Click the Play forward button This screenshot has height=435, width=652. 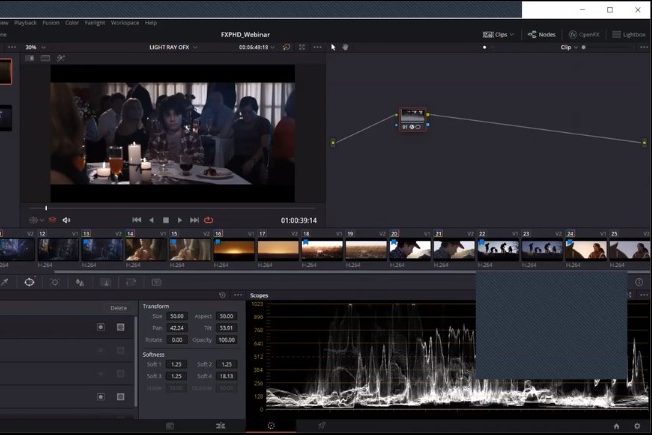[180, 220]
